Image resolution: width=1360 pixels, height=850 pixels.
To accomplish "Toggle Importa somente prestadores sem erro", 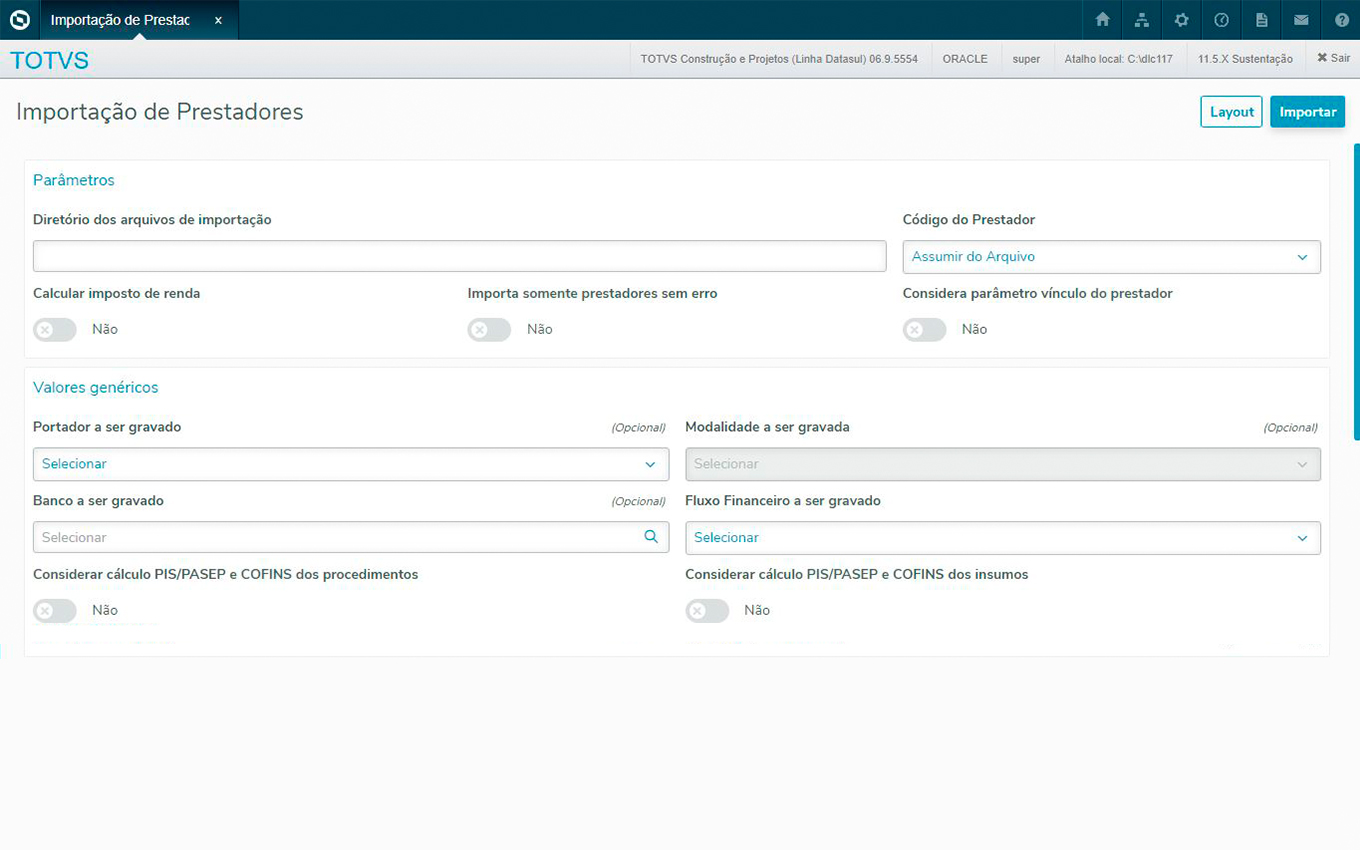I will [x=489, y=330].
